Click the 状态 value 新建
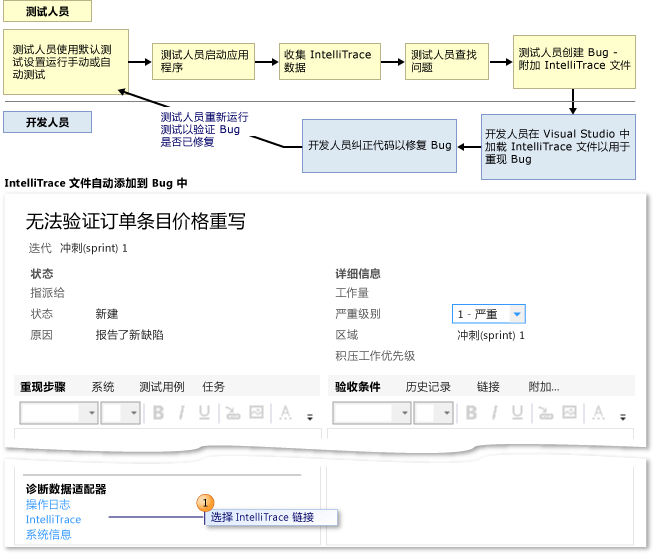 pos(107,314)
